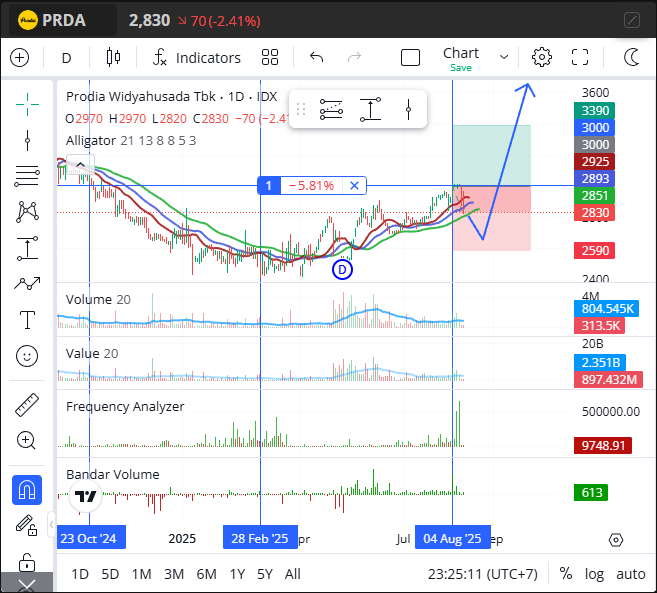This screenshot has width=657, height=593.
Task: Collapse the left drawing toolbar arrow
Action: [51, 524]
